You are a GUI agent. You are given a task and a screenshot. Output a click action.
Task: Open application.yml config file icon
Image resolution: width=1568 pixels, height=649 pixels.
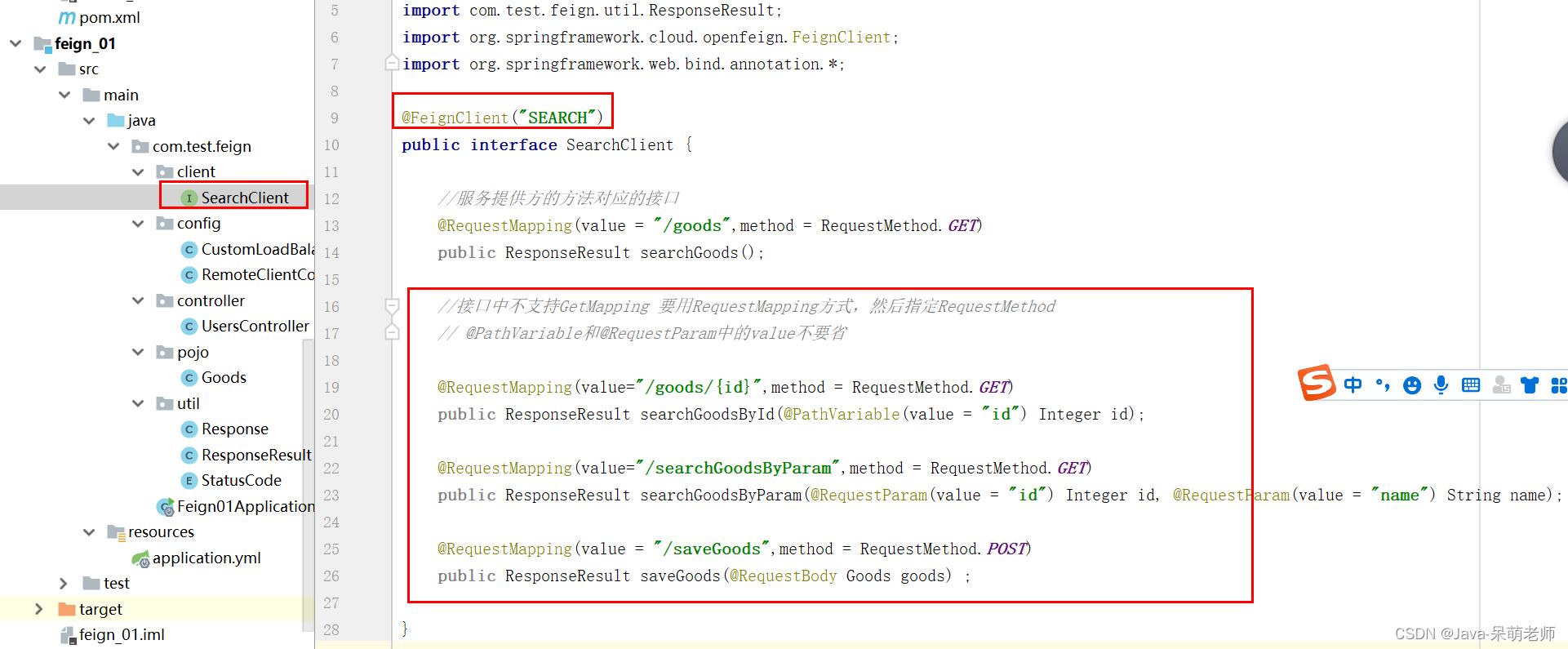click(x=140, y=558)
